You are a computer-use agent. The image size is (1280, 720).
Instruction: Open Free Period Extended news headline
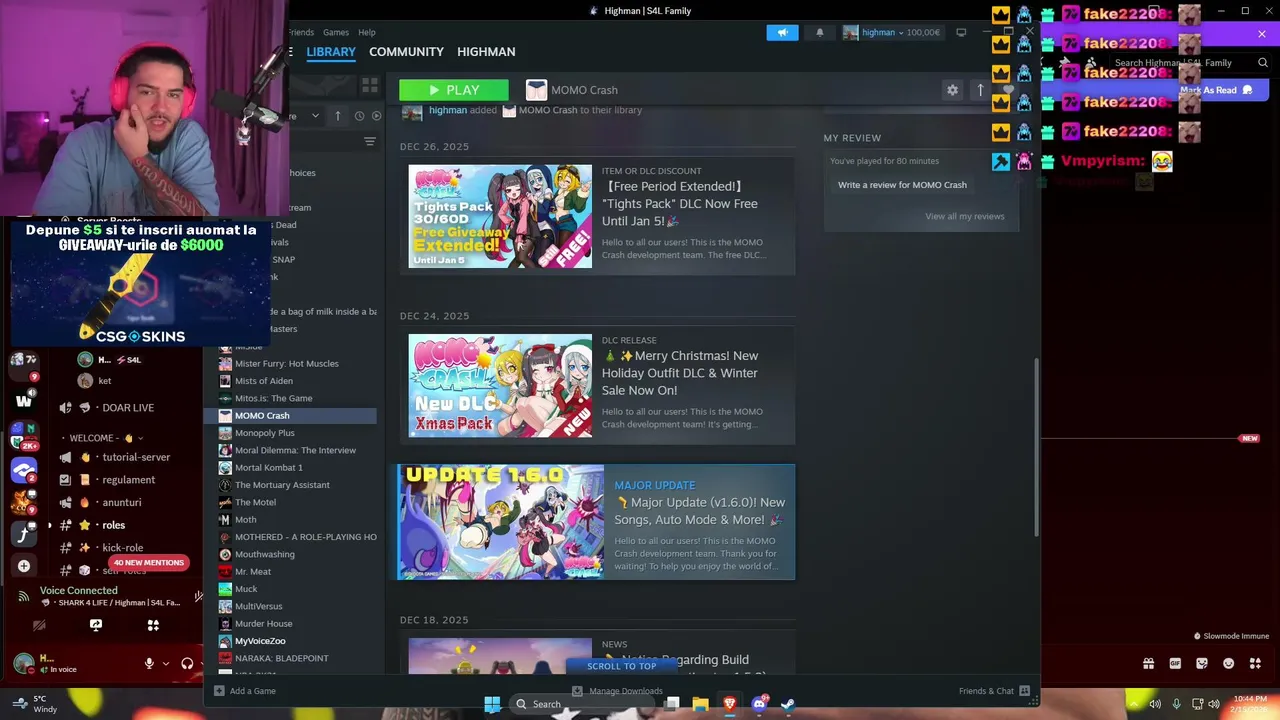(680, 204)
